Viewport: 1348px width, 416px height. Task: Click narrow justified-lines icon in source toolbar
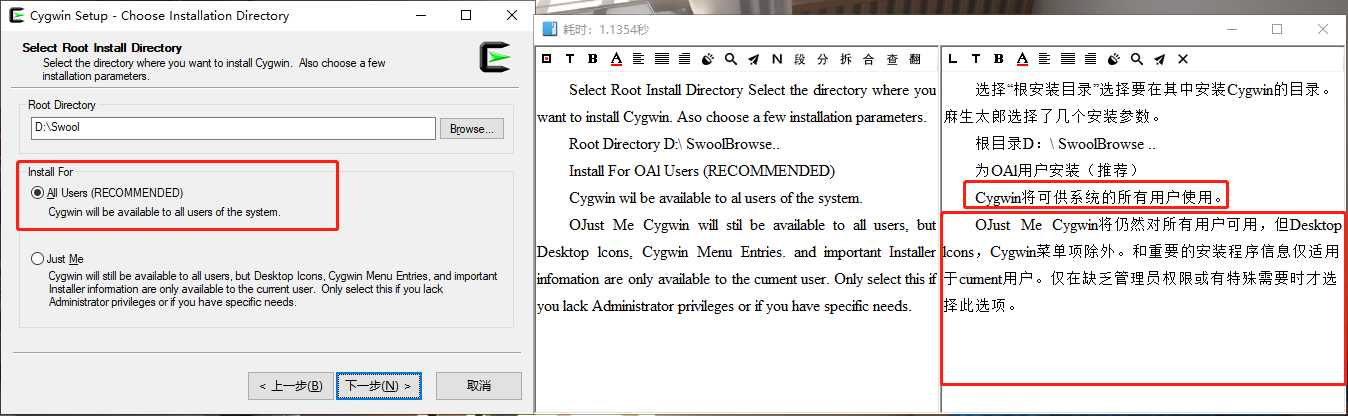click(685, 59)
